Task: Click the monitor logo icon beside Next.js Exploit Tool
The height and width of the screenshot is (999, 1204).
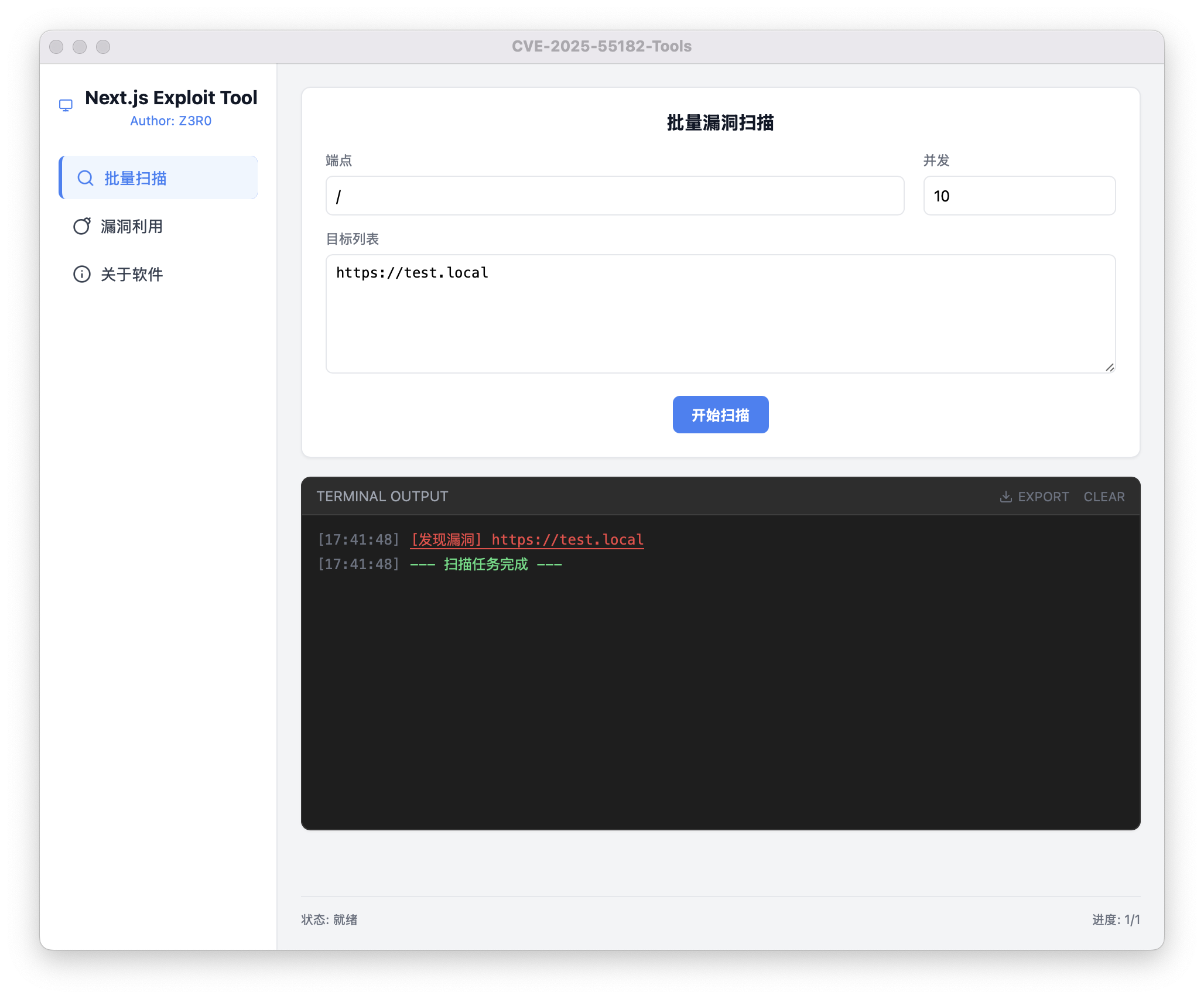Action: tap(66, 105)
